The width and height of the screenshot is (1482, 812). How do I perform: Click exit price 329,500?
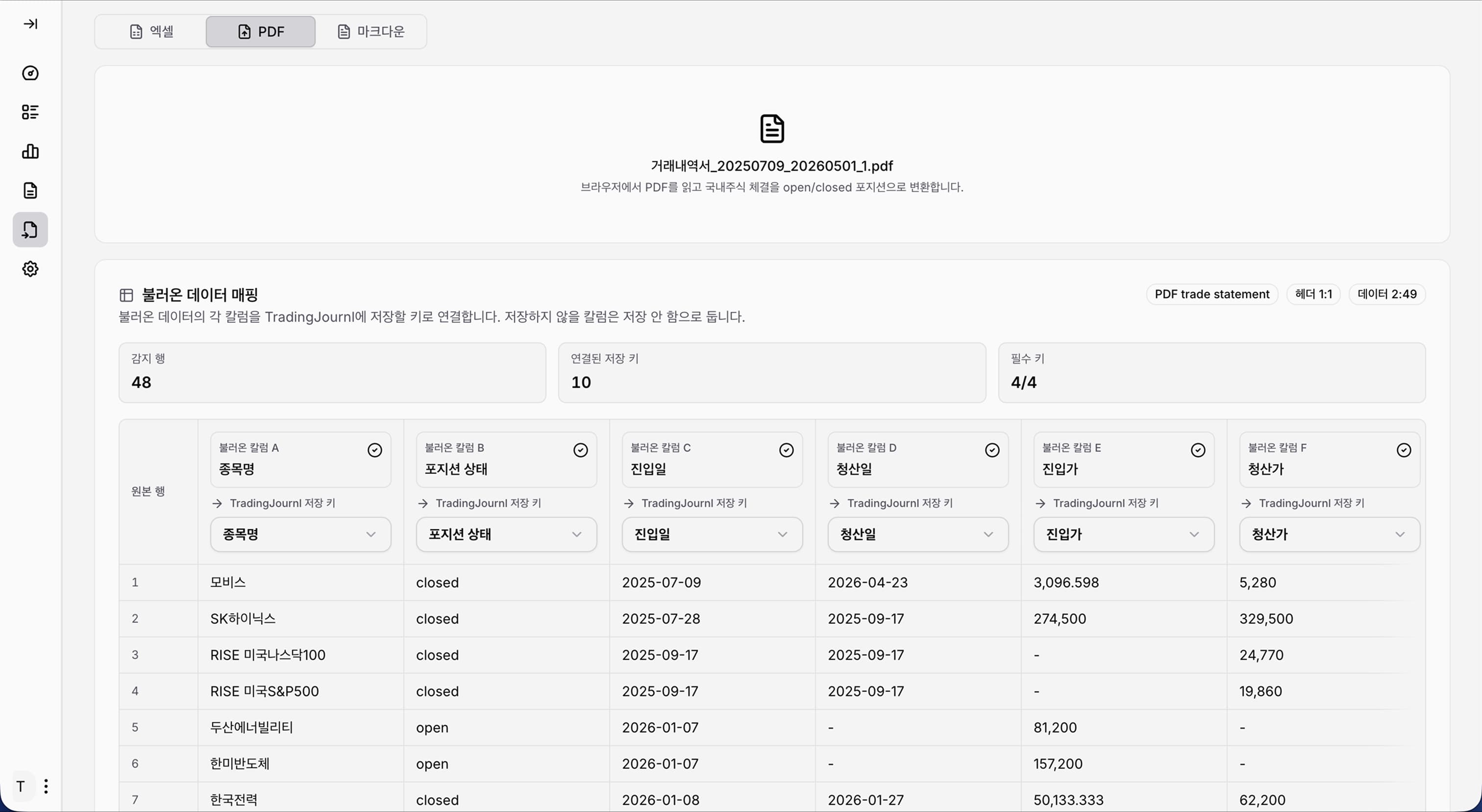(1266, 618)
